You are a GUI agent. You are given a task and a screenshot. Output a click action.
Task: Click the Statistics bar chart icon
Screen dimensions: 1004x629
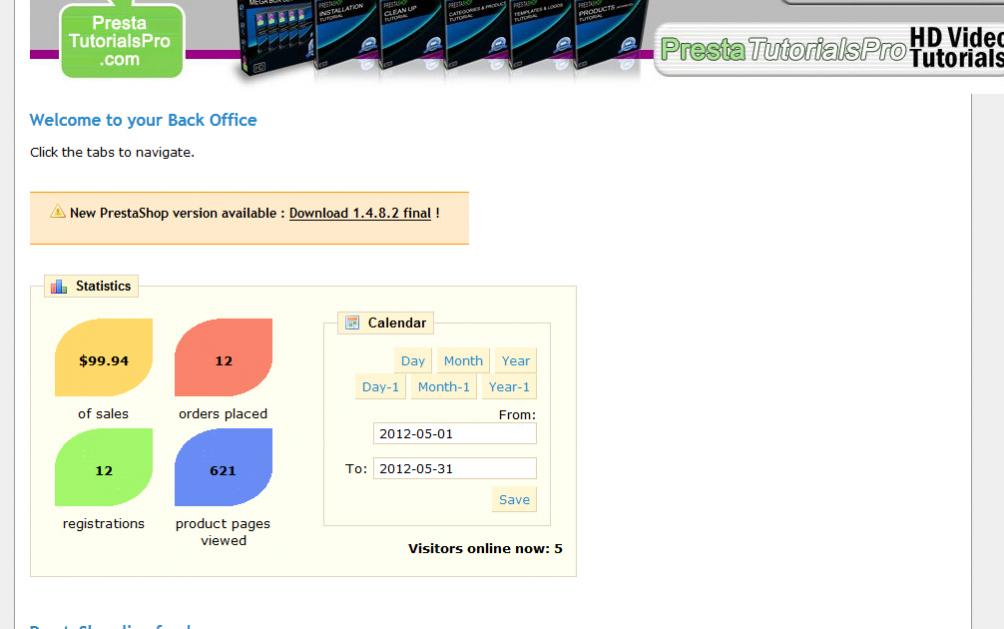(59, 286)
